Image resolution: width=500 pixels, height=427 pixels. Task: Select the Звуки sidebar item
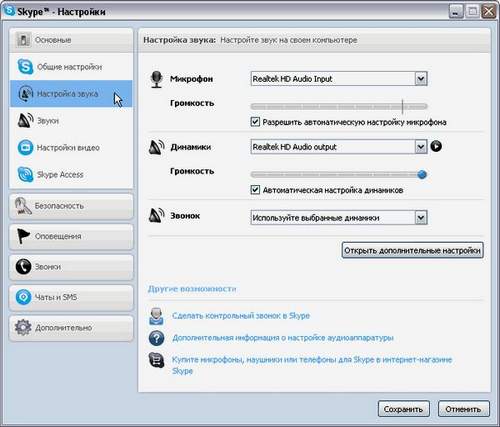coord(71,121)
